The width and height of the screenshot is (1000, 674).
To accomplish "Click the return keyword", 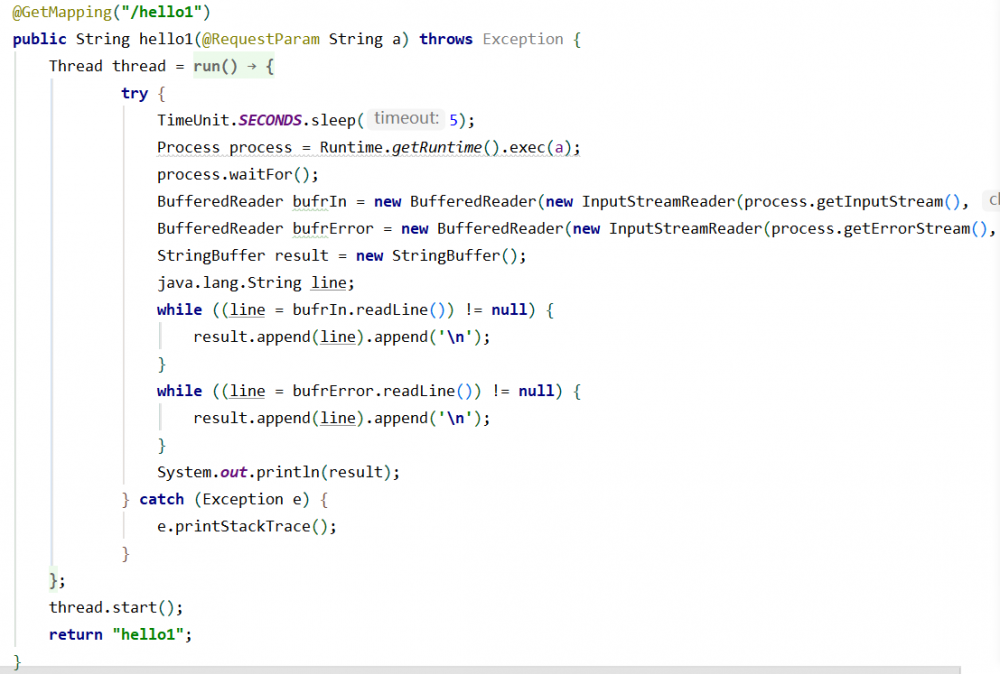I will click(x=76, y=635).
